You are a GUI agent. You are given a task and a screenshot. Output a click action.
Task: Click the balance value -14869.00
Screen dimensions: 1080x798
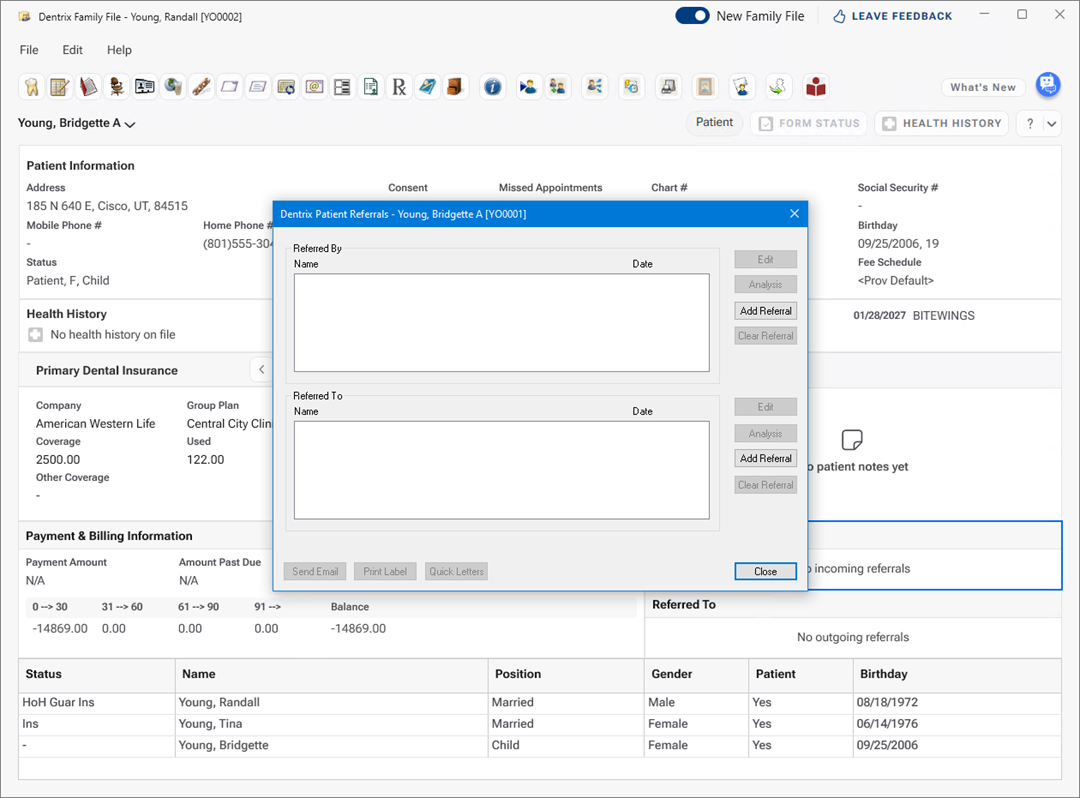[x=358, y=629]
